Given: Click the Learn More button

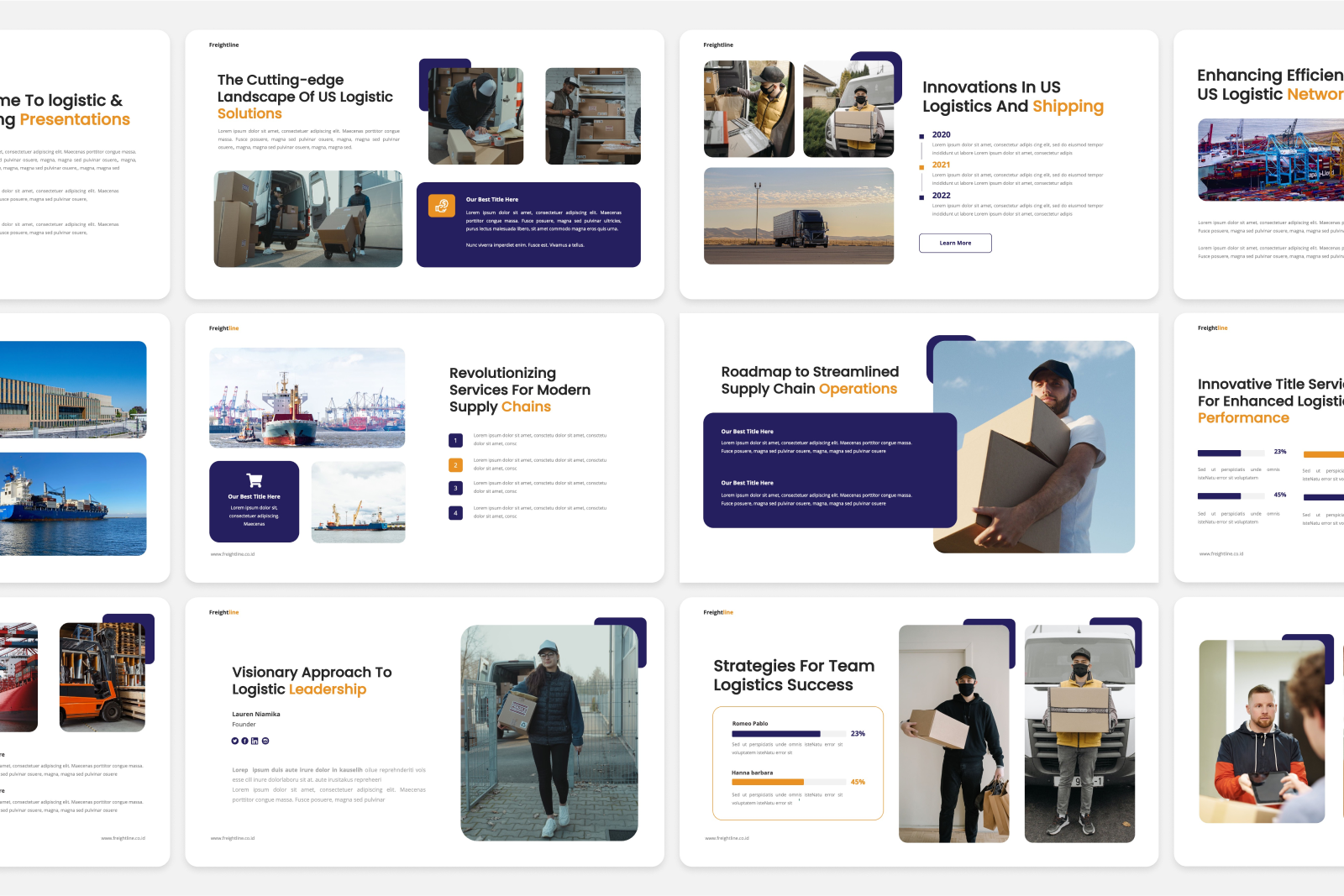Looking at the screenshot, I should tap(956, 243).
